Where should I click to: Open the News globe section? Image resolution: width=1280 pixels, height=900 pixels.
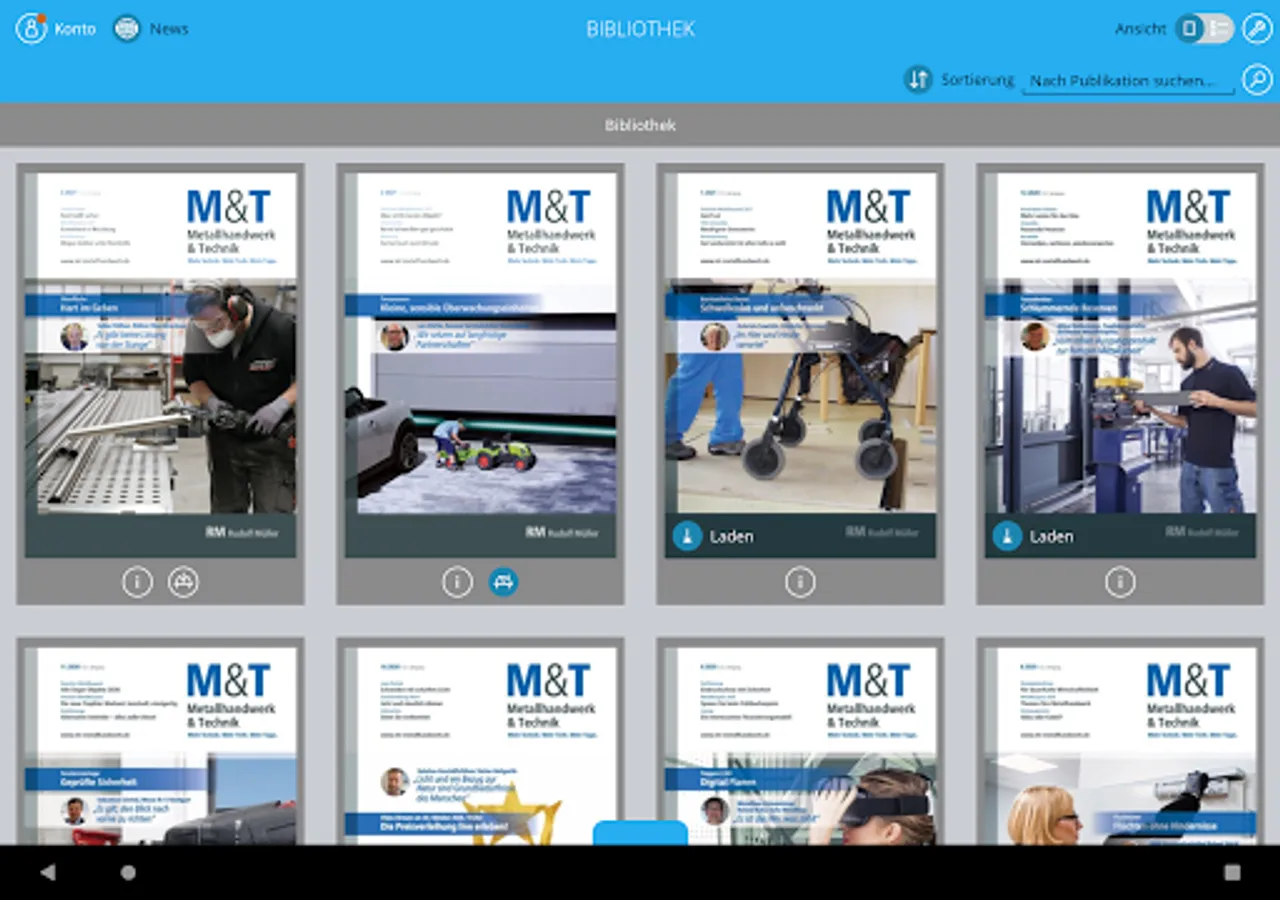click(151, 29)
